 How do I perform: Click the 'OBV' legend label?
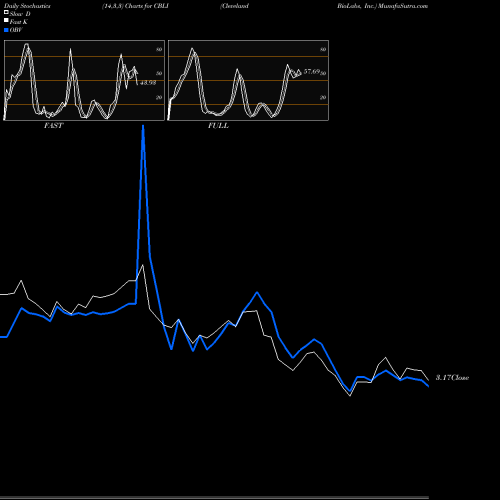(16, 30)
